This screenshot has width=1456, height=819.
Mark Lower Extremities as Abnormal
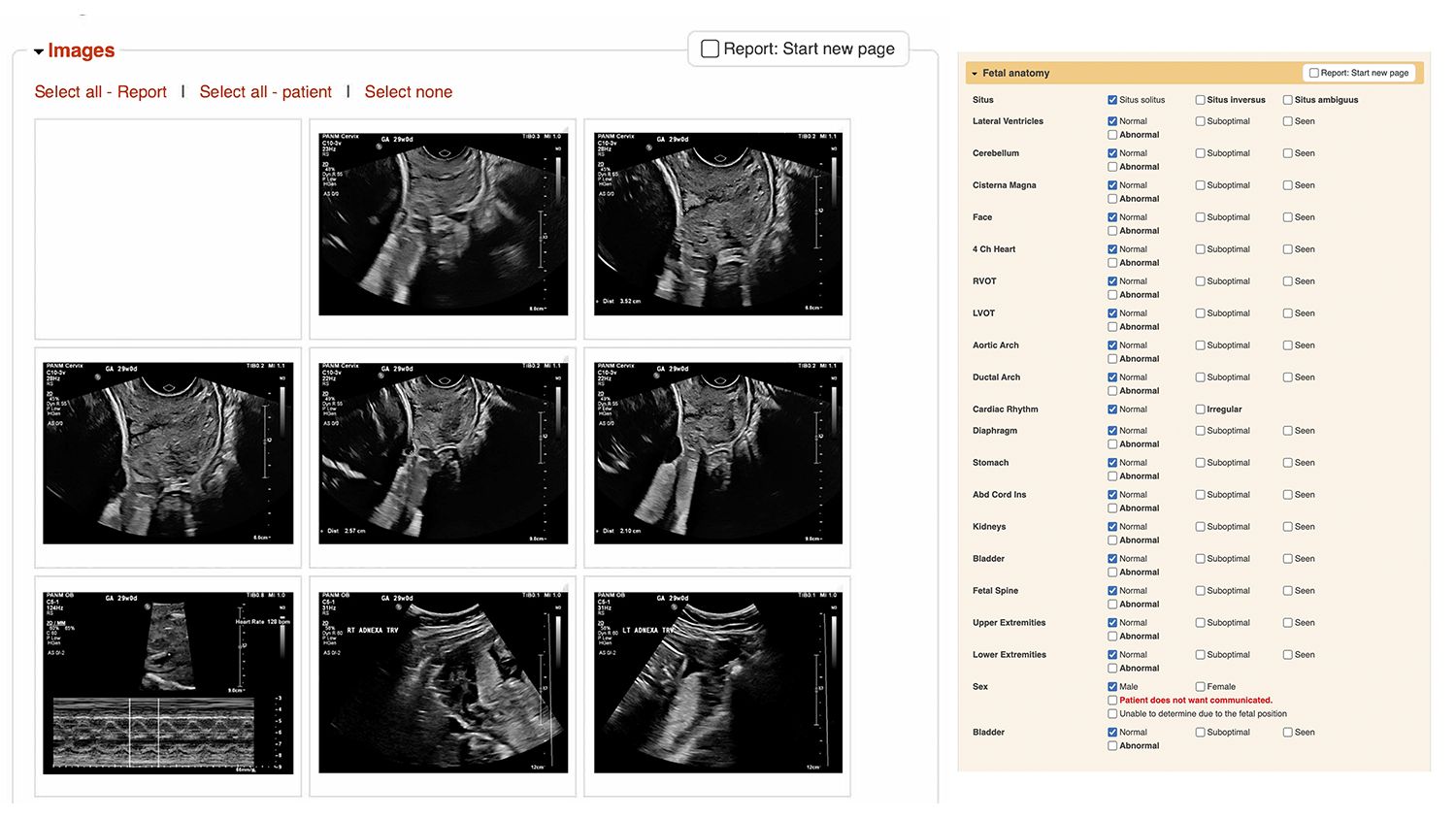[x=1112, y=669]
